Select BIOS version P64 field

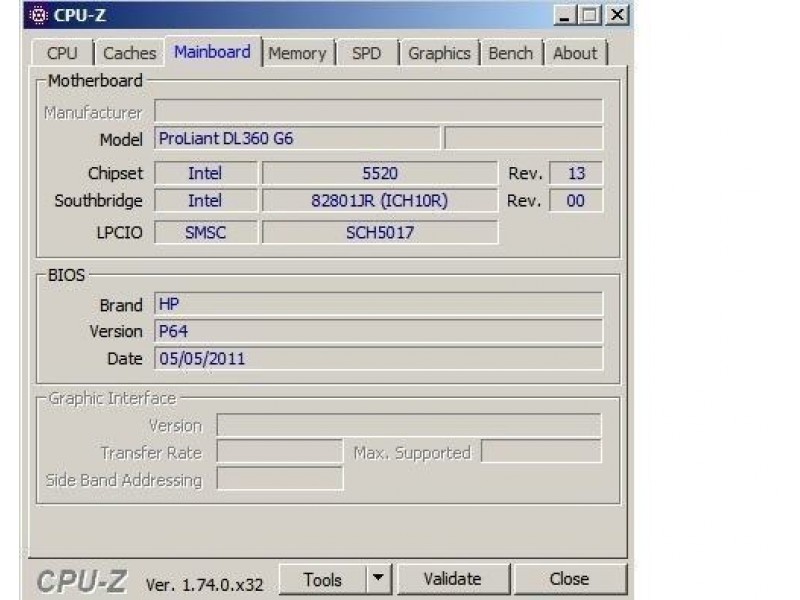click(x=379, y=331)
